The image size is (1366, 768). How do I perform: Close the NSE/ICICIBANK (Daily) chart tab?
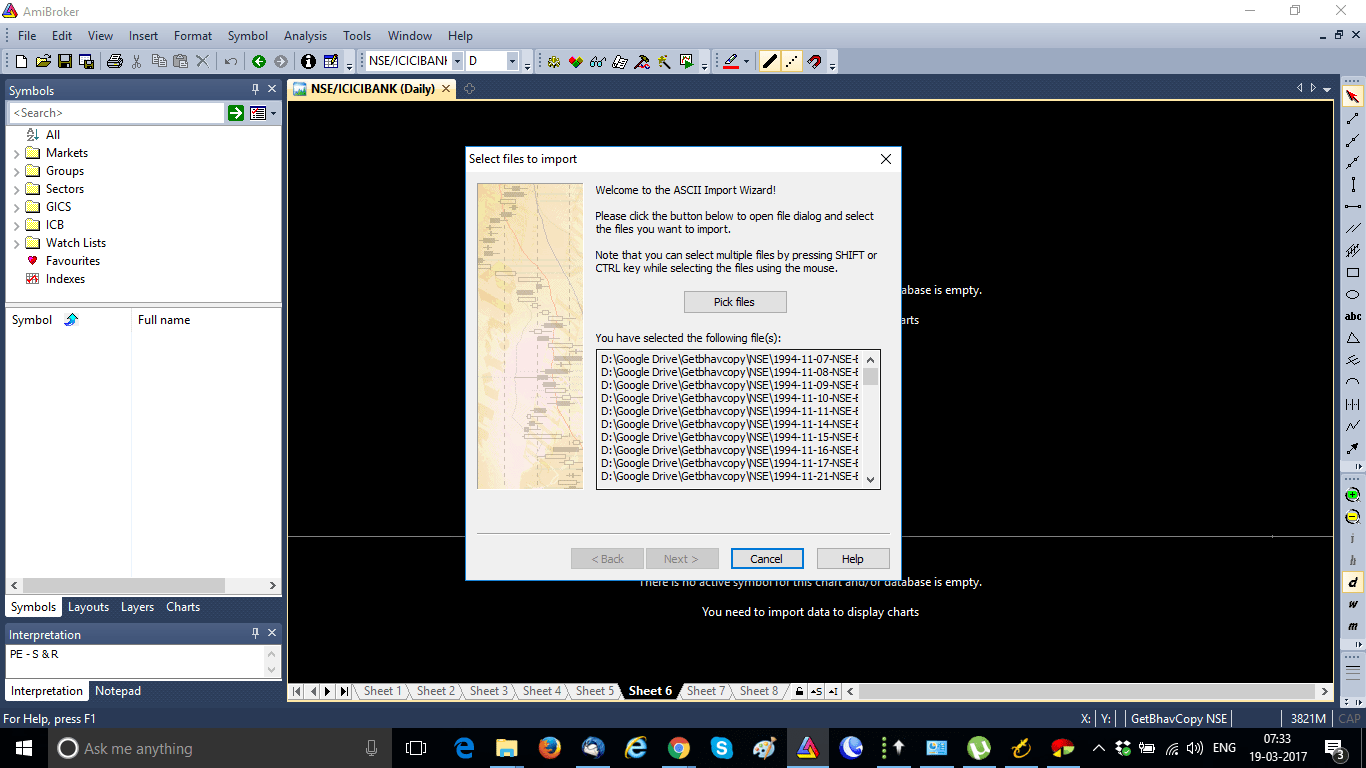coord(446,89)
